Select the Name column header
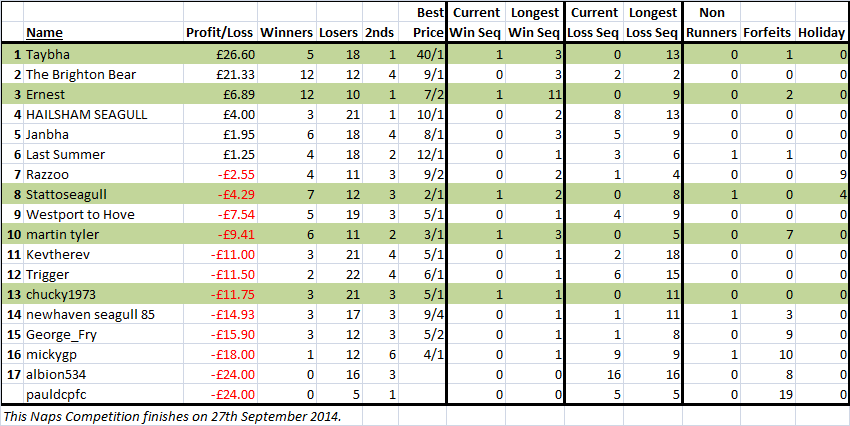Screen dimensions: 850x426 44,33
